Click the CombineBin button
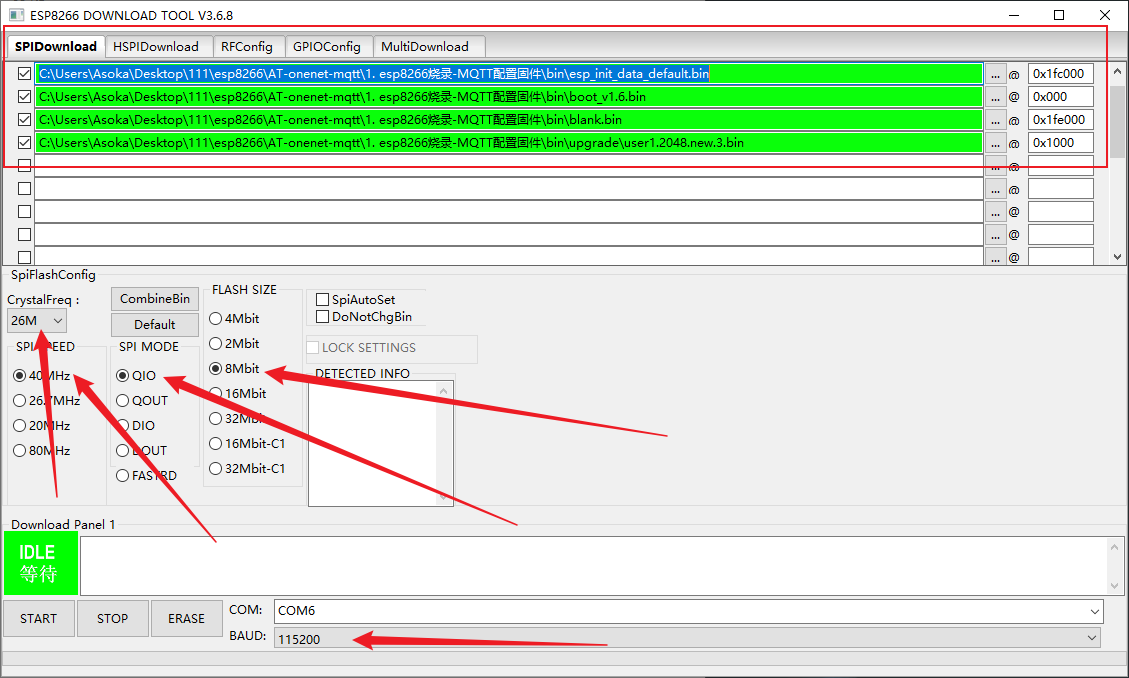The width and height of the screenshot is (1129, 678). (155, 299)
